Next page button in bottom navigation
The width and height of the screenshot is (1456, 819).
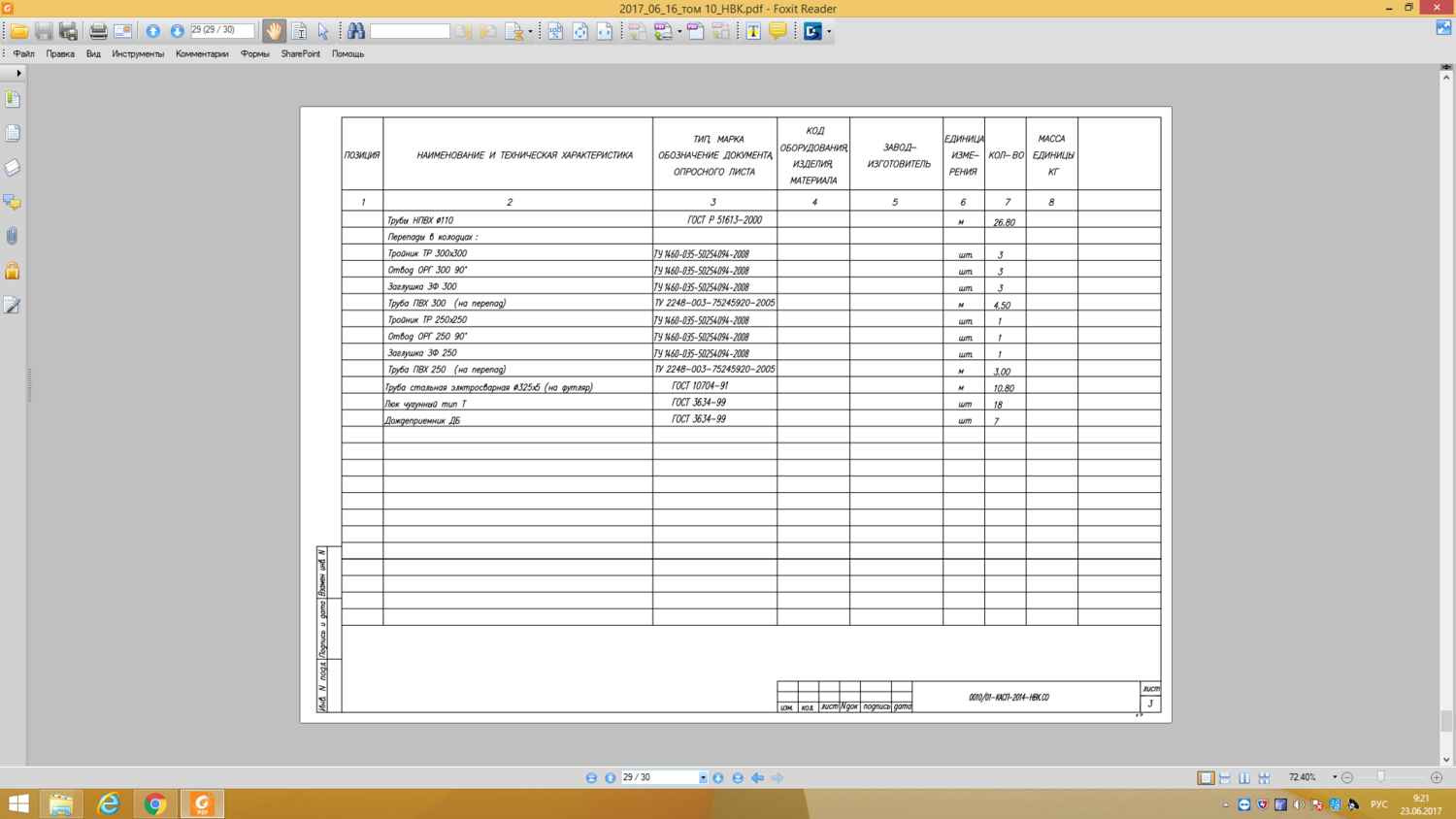[718, 778]
